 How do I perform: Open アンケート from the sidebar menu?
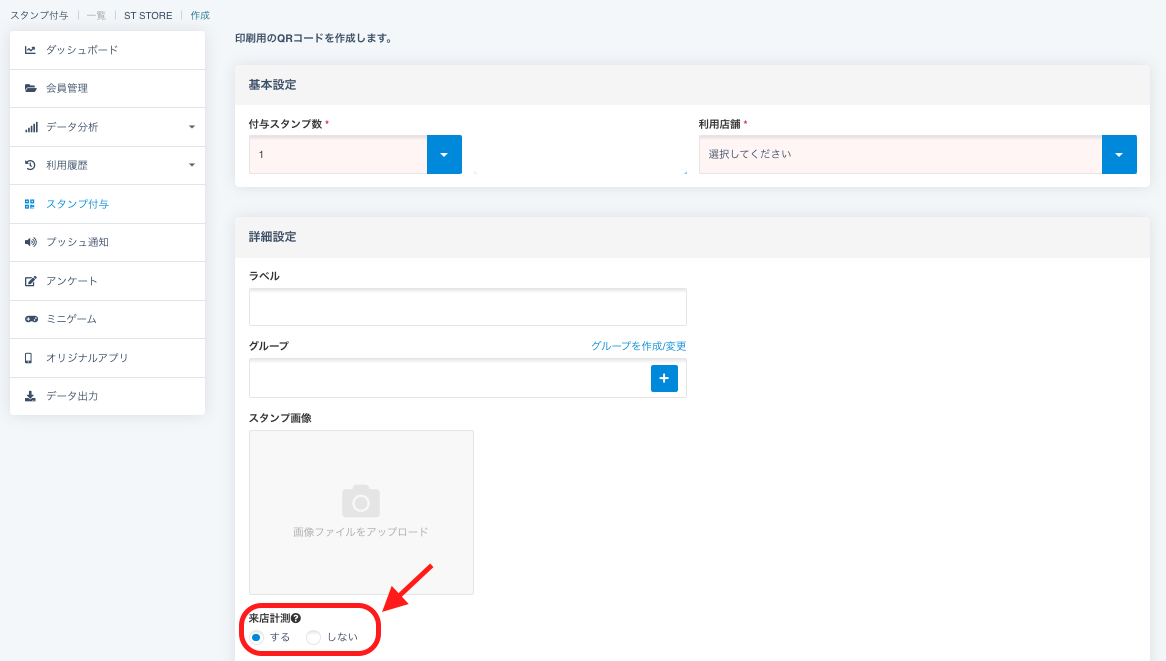click(72, 281)
